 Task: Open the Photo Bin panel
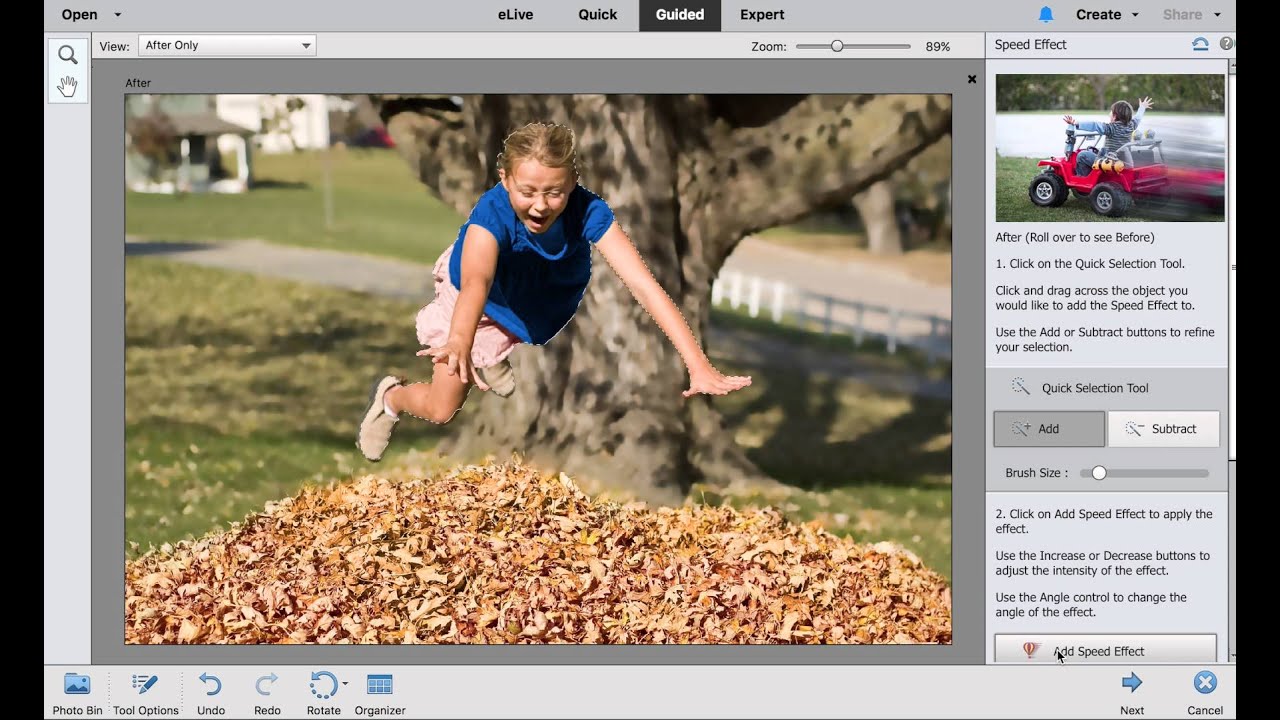(77, 694)
